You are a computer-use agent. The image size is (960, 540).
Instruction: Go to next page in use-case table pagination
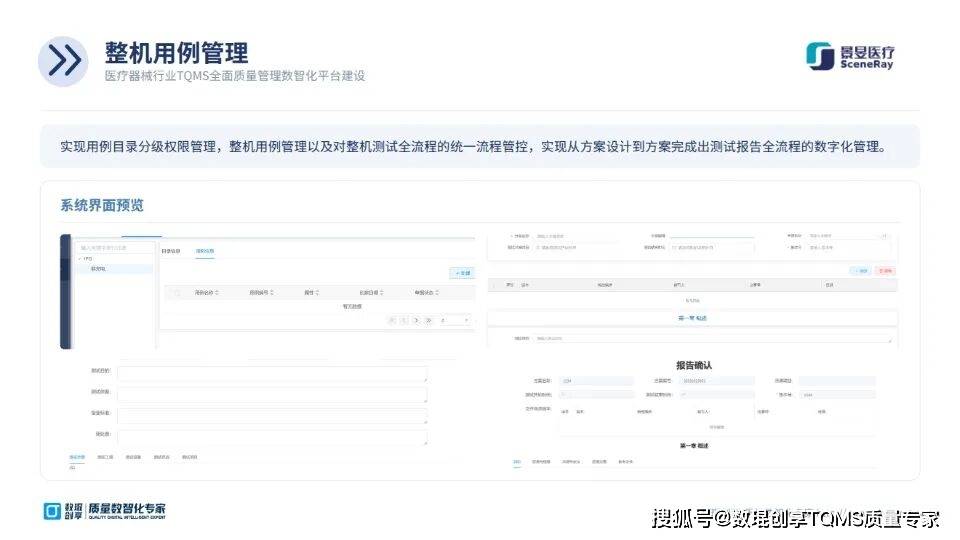point(416,320)
